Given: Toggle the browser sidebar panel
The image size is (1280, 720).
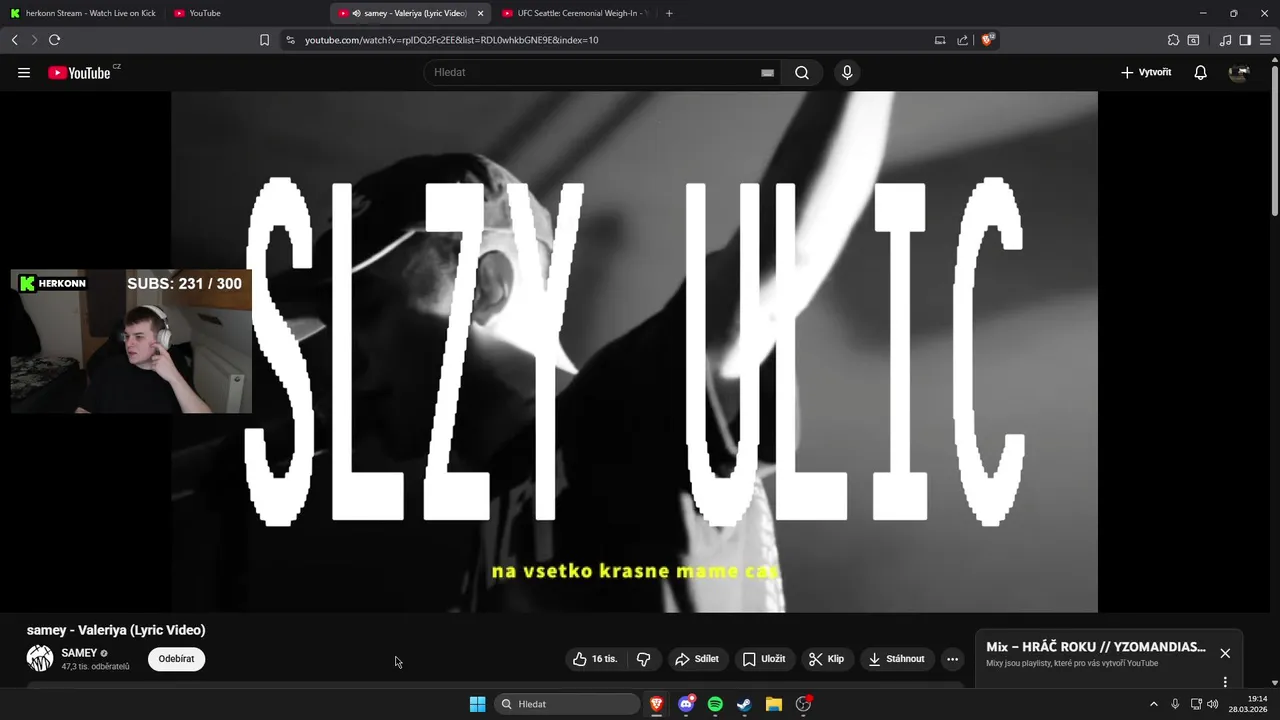Looking at the screenshot, I should 1245,40.
